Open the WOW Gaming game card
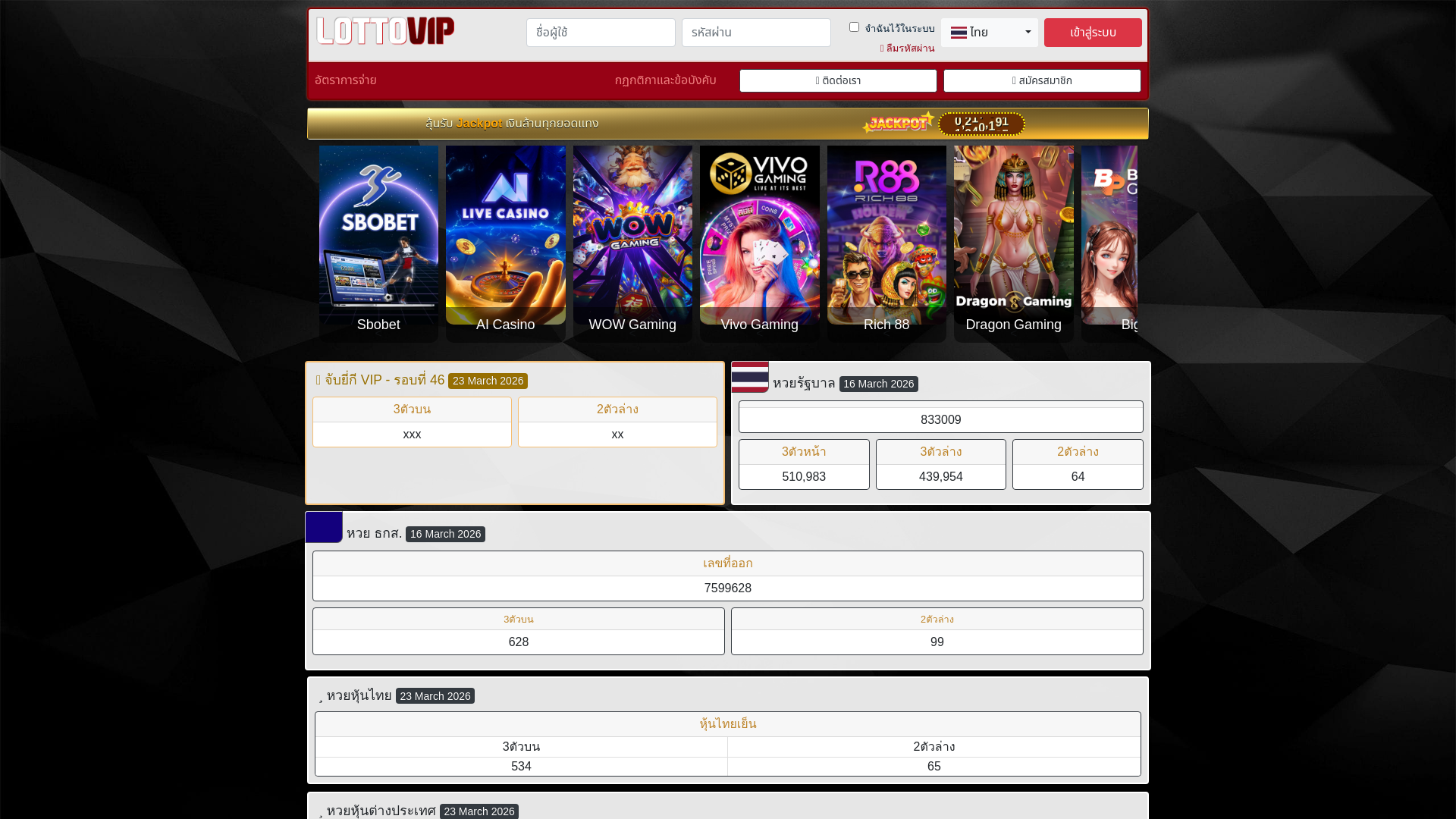 tap(632, 243)
